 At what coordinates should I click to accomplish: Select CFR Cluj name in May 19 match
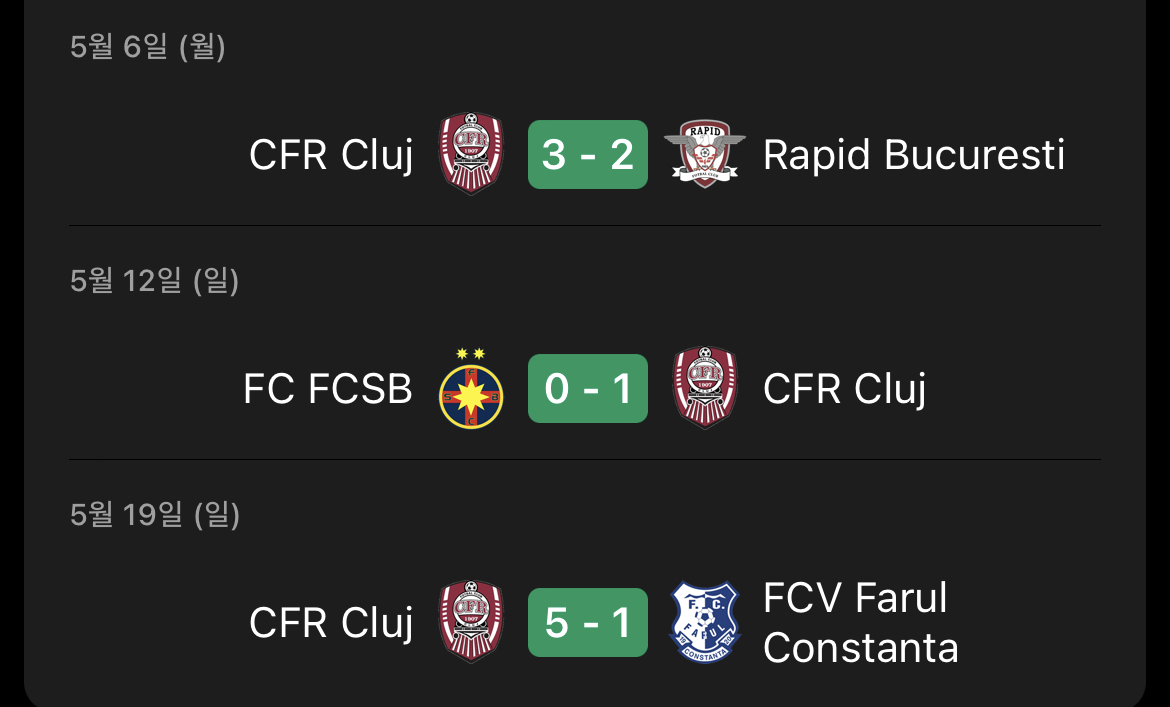331,623
